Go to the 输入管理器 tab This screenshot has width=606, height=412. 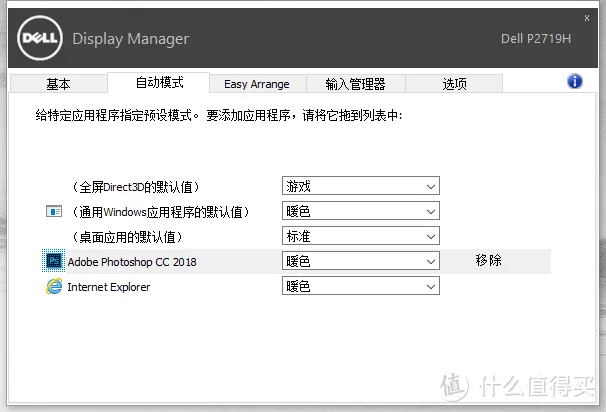[356, 84]
